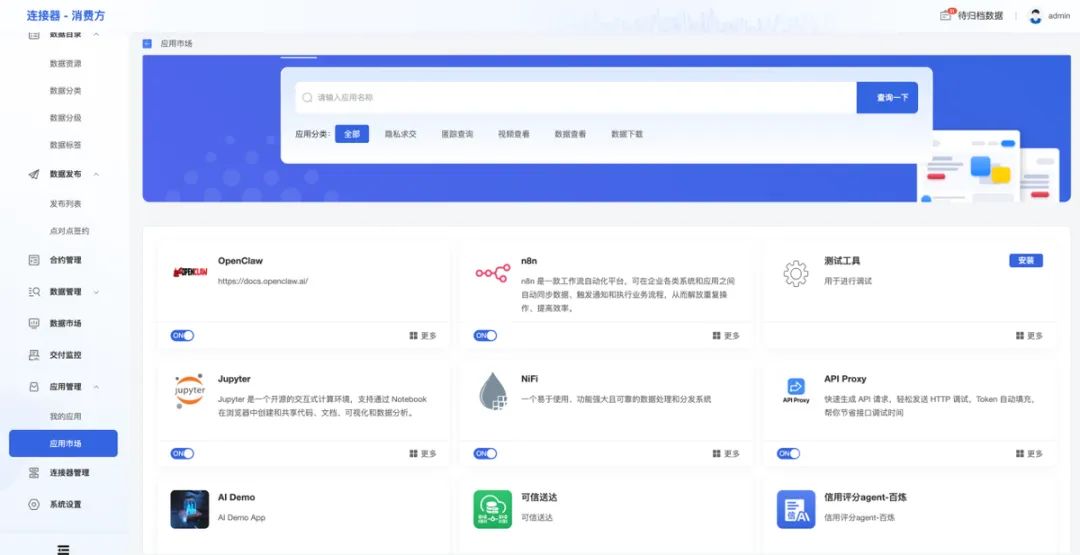Select the 全部 category filter
The height and width of the screenshot is (555, 1080).
click(352, 134)
